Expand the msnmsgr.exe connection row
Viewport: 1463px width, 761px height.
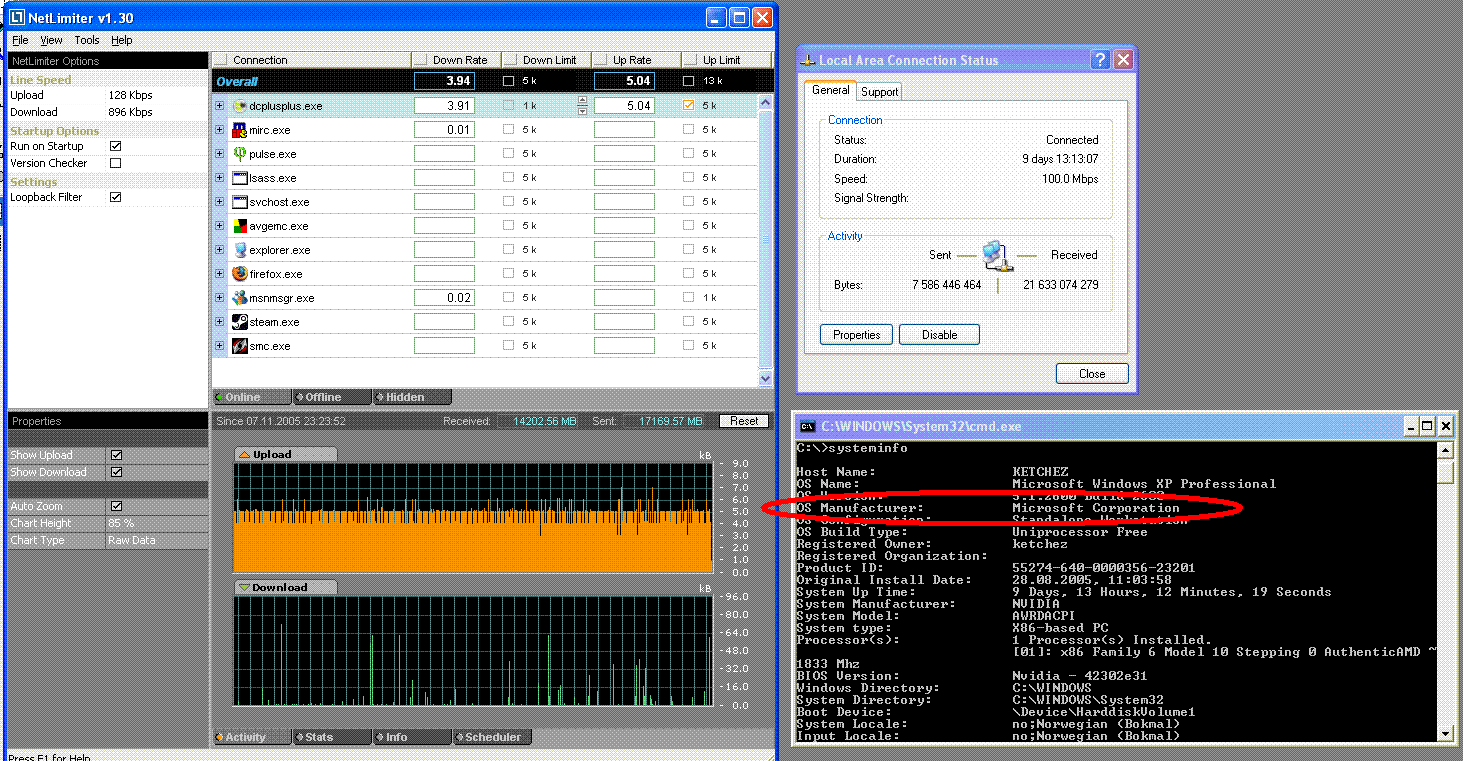(x=220, y=297)
